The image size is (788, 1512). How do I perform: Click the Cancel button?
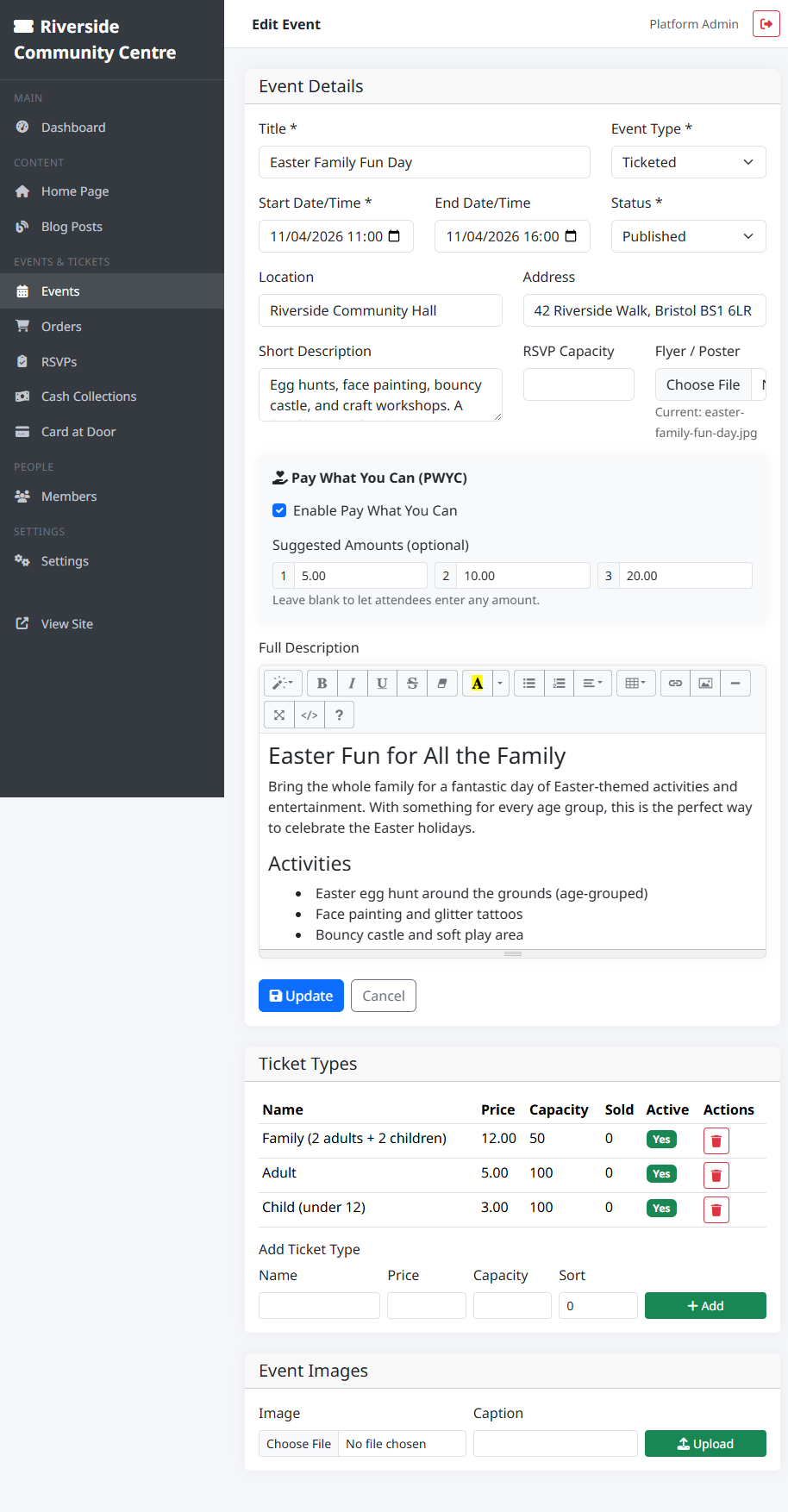click(x=384, y=996)
